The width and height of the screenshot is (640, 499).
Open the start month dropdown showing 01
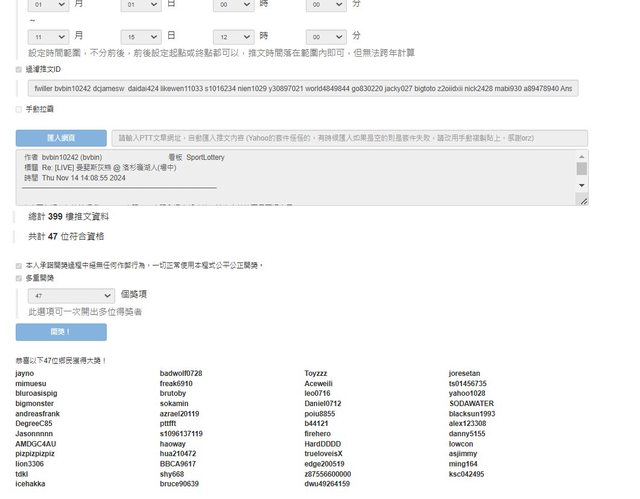click(x=48, y=6)
